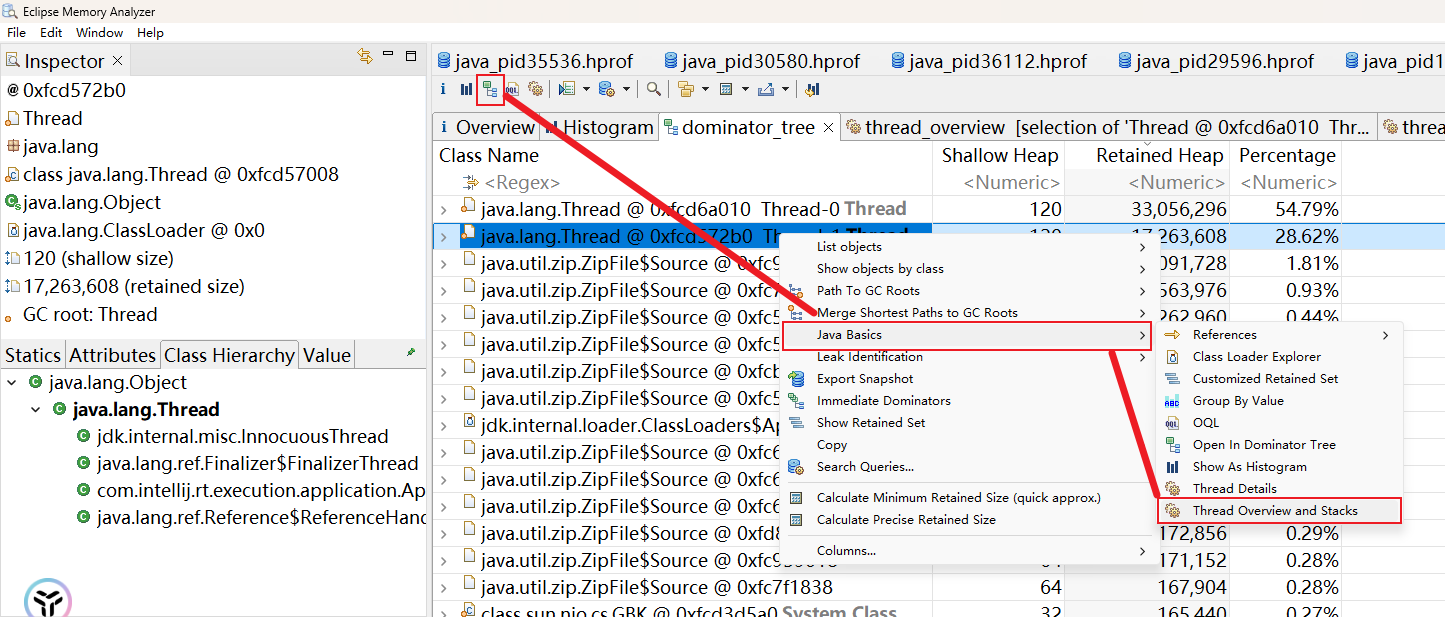Select the Value tab in Inspector
Viewport: 1445px width, 617px height.
click(327, 355)
